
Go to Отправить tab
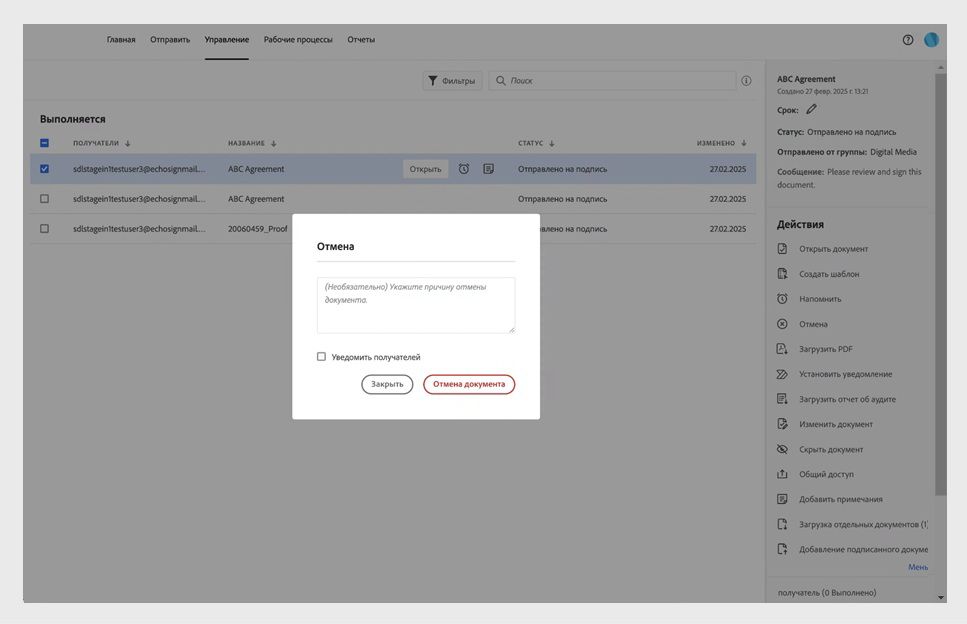point(170,40)
